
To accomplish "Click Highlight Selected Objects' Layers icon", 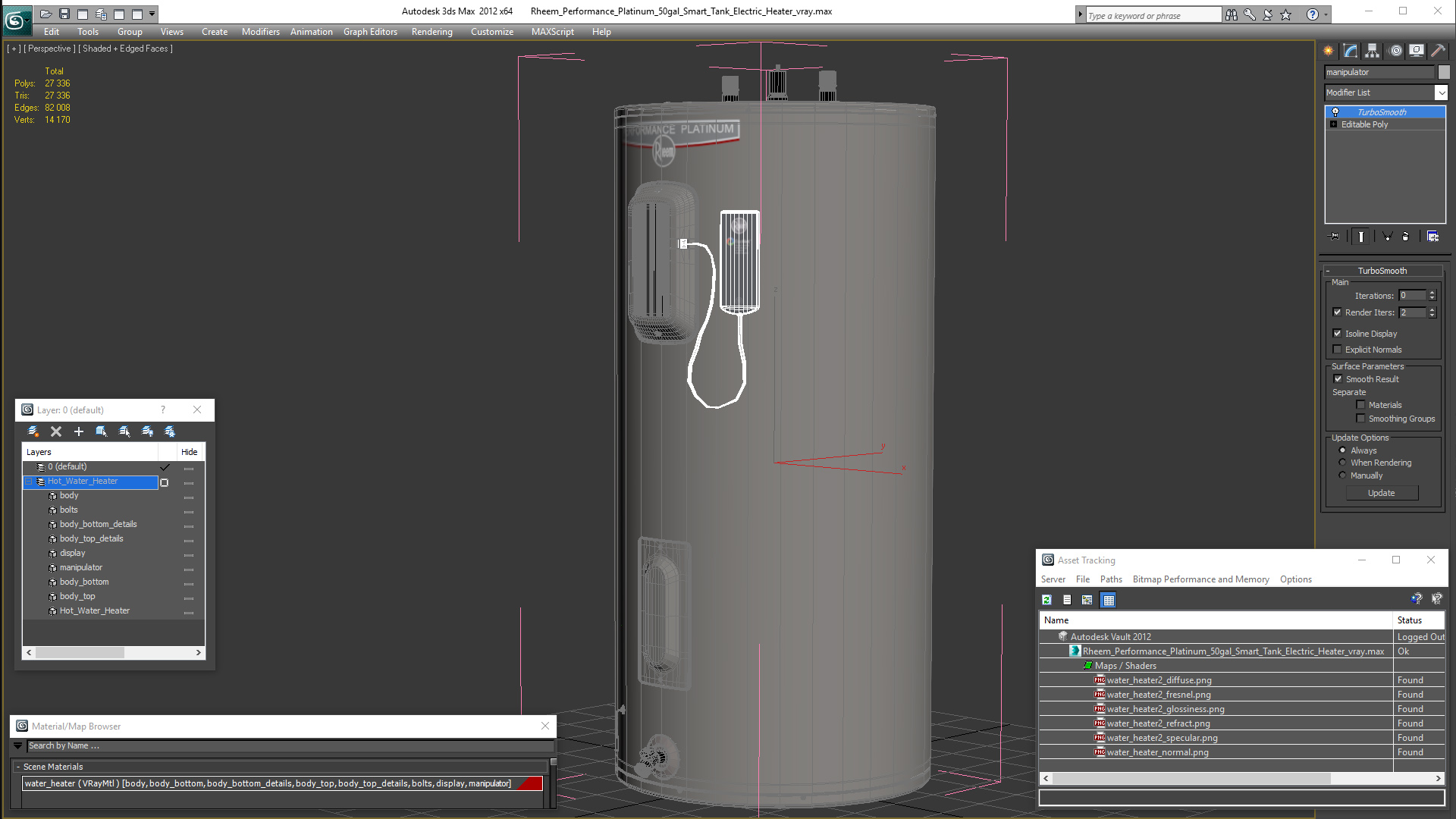I will click(x=124, y=431).
